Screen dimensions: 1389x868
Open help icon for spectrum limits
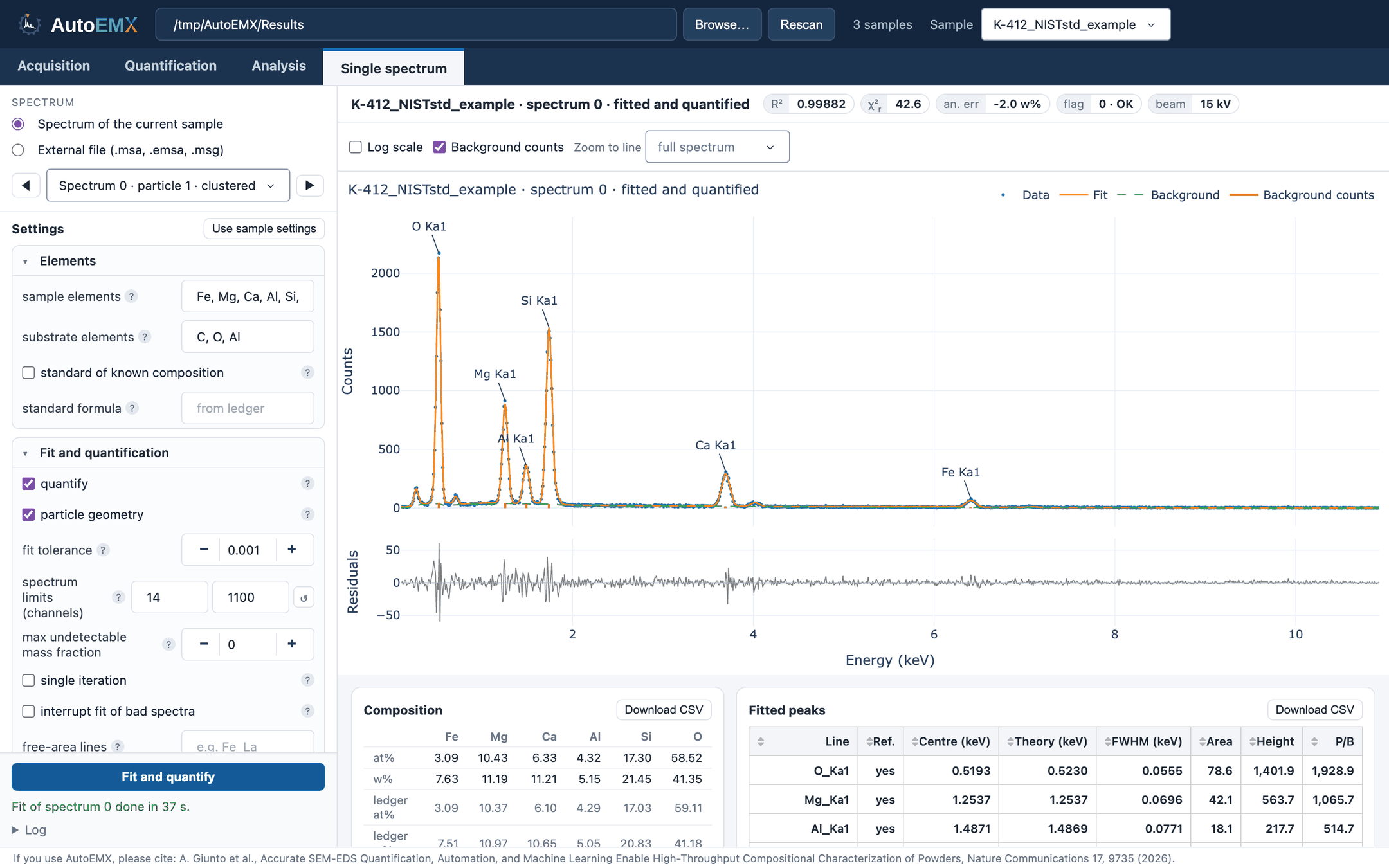(x=118, y=597)
